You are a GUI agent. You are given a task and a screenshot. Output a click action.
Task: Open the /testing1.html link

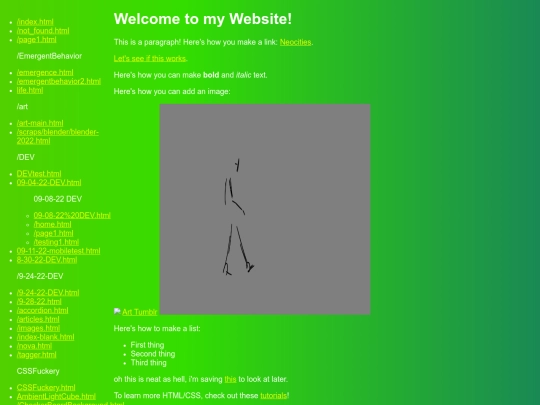(x=56, y=242)
